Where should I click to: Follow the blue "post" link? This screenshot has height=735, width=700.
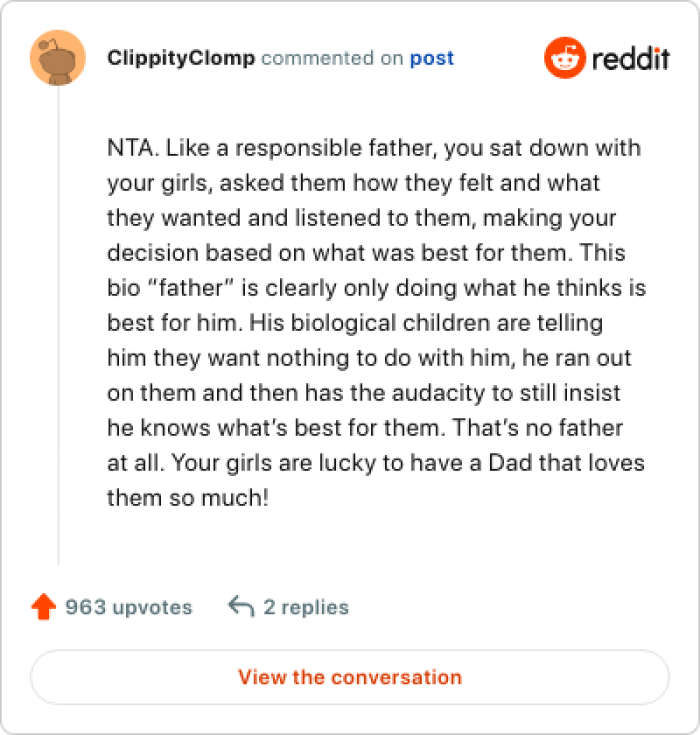click(431, 58)
